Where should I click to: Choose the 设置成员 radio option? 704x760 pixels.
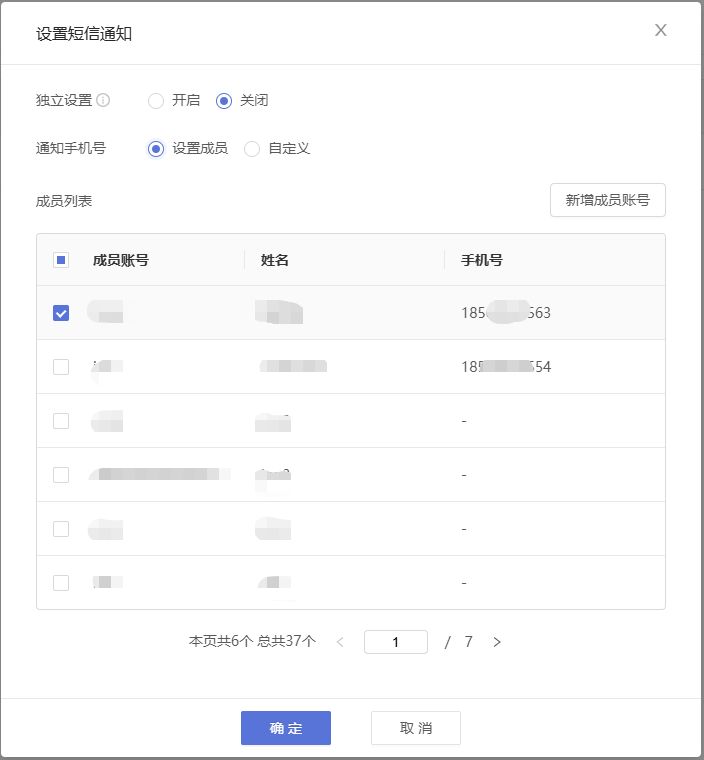click(x=156, y=149)
